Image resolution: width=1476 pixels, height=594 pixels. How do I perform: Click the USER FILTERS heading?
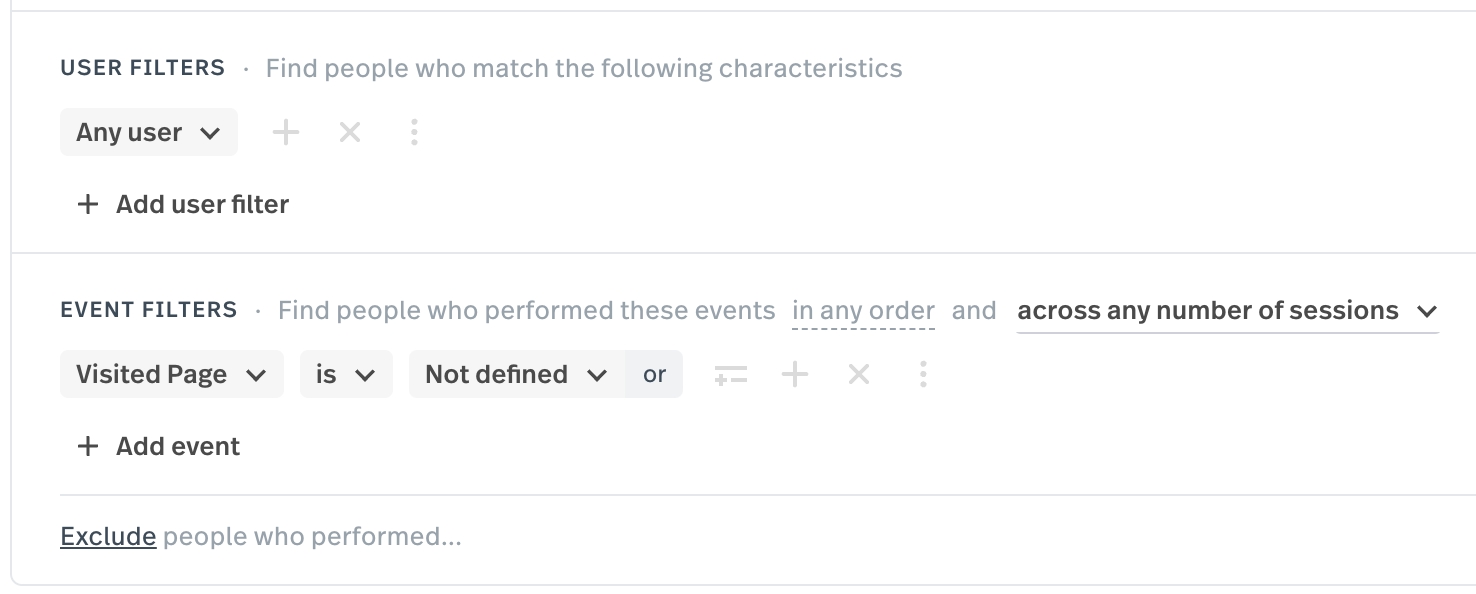[143, 68]
